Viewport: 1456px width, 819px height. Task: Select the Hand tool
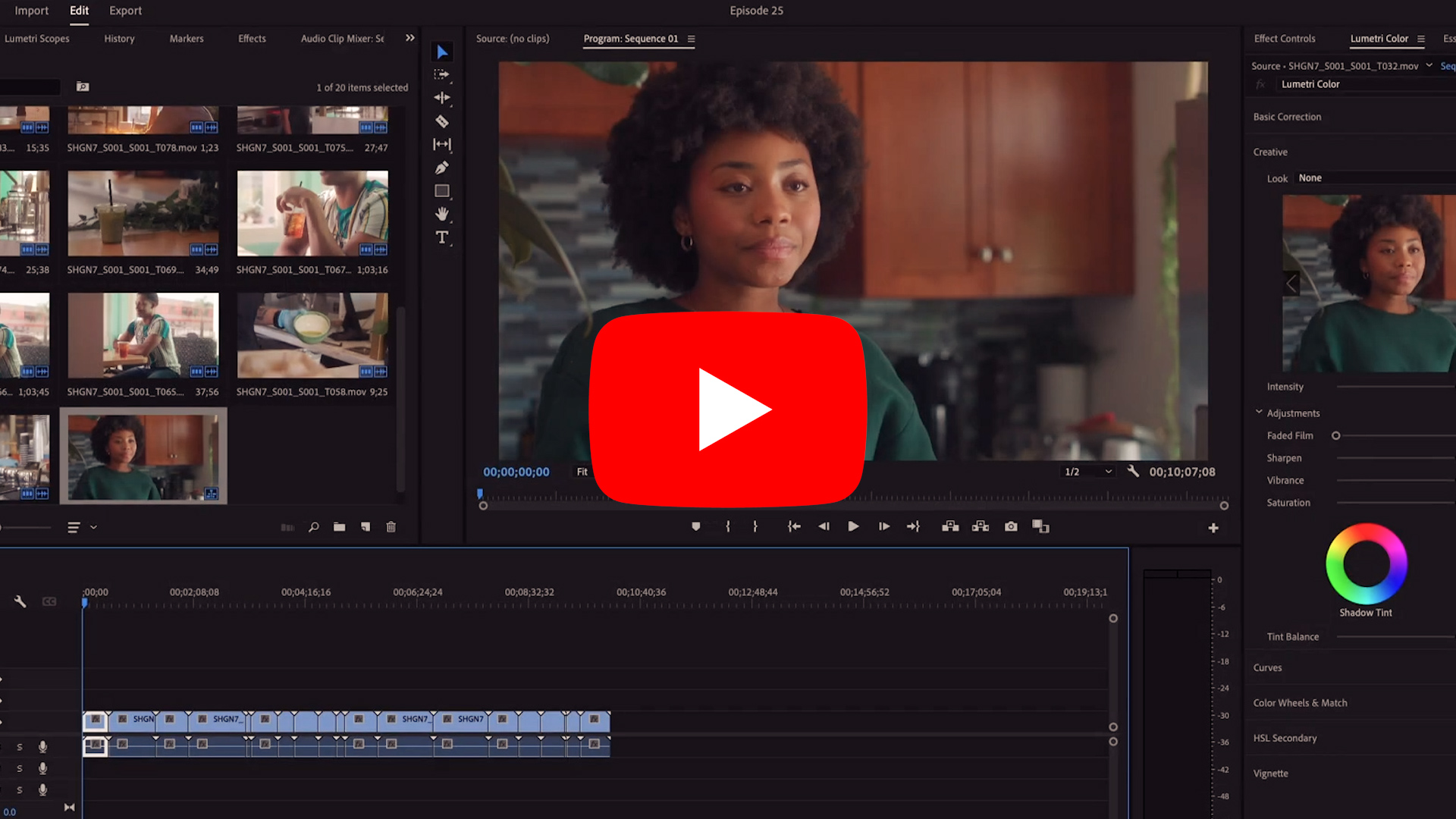[x=442, y=214]
